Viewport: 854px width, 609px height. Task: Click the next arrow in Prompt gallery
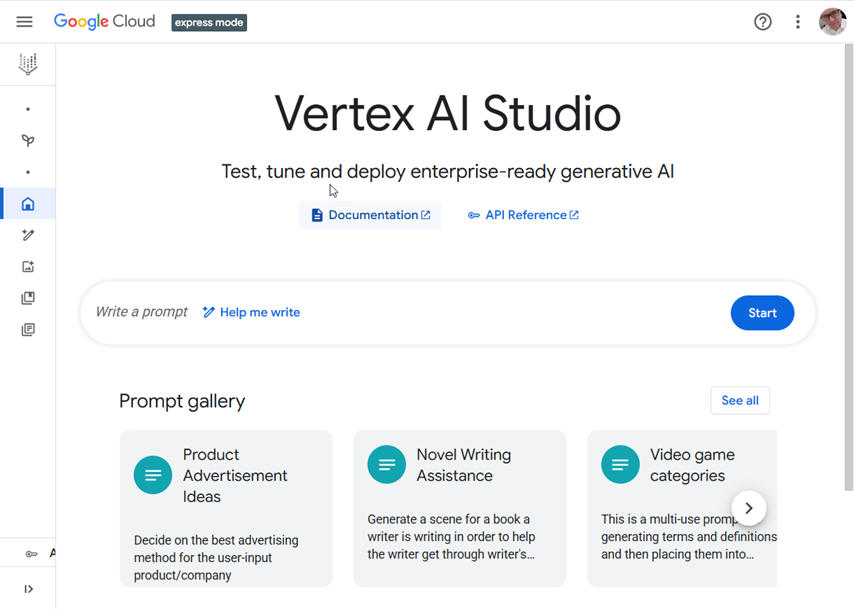pos(749,508)
